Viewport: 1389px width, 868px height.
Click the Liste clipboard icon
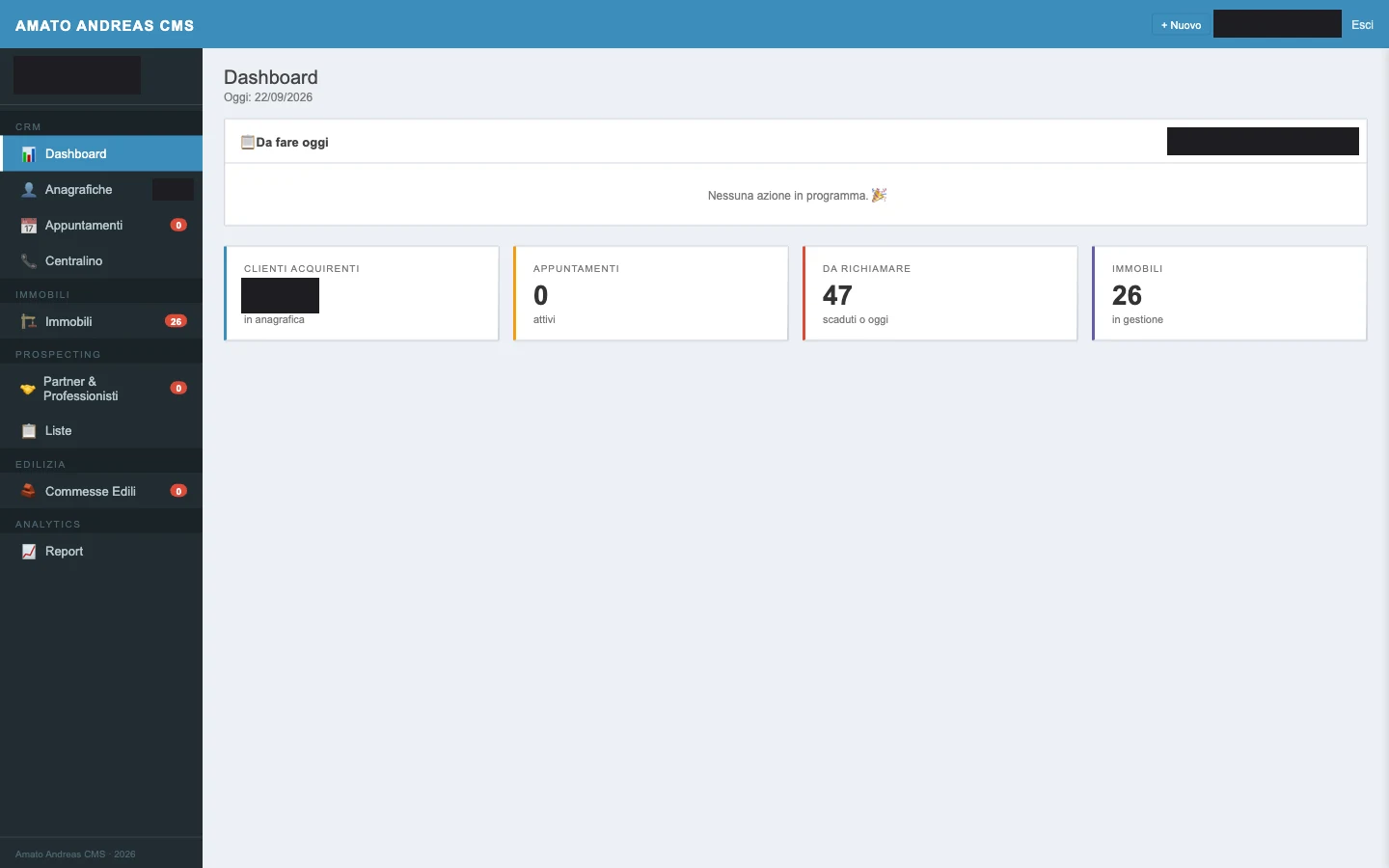tap(29, 431)
